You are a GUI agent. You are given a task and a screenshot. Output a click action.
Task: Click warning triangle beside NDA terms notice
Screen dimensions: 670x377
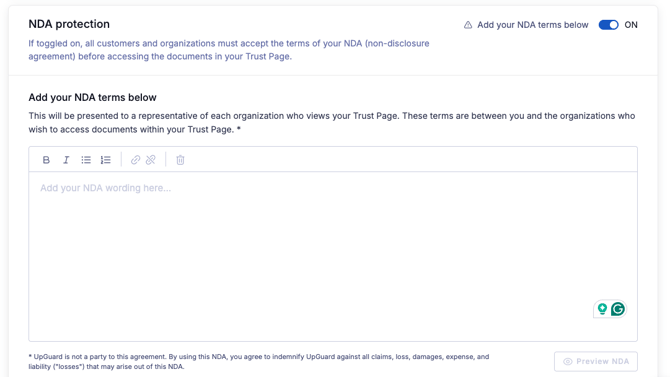(x=468, y=25)
